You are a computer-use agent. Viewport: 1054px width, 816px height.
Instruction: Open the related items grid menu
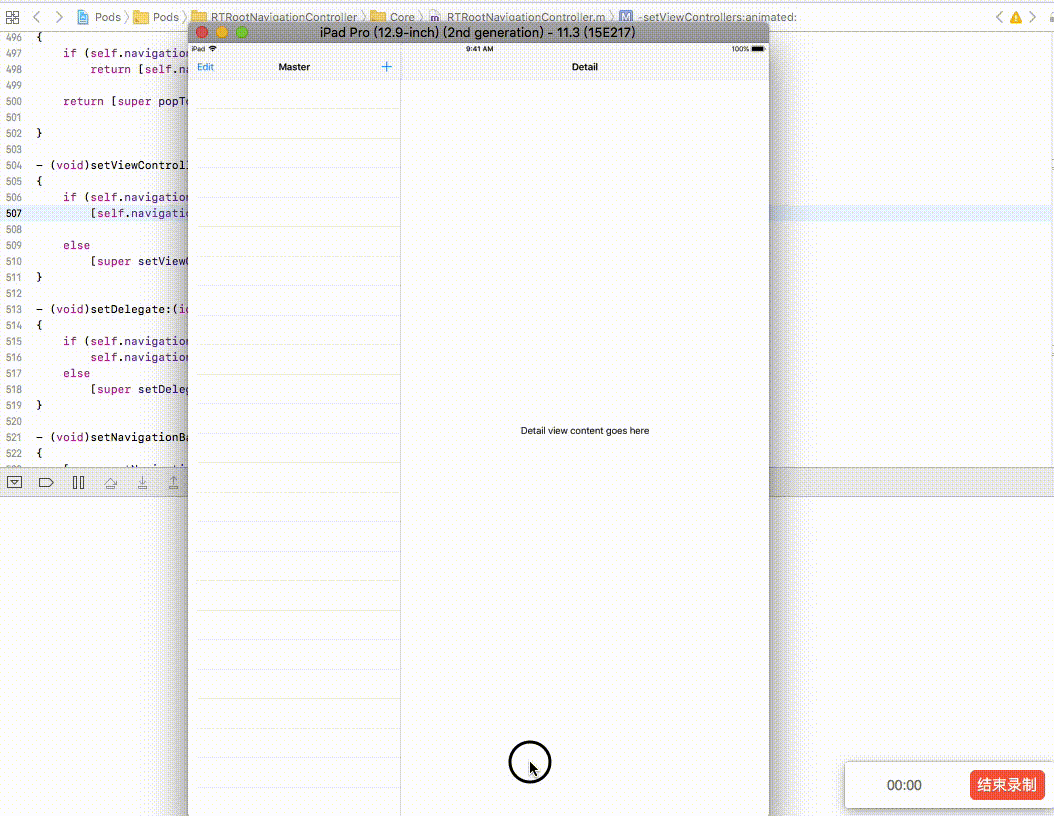click(x=12, y=17)
